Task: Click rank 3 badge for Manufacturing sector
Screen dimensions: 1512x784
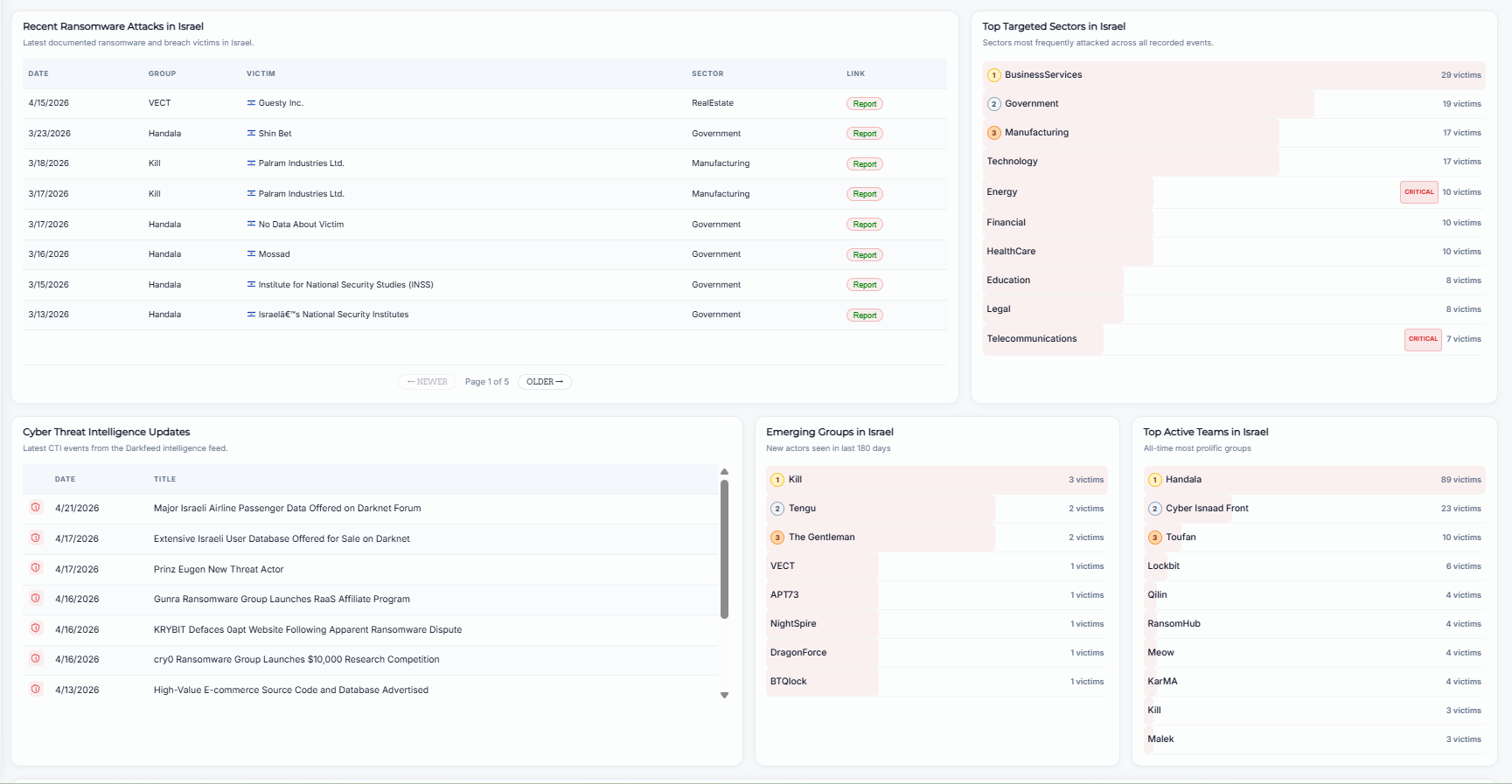Action: pos(994,133)
